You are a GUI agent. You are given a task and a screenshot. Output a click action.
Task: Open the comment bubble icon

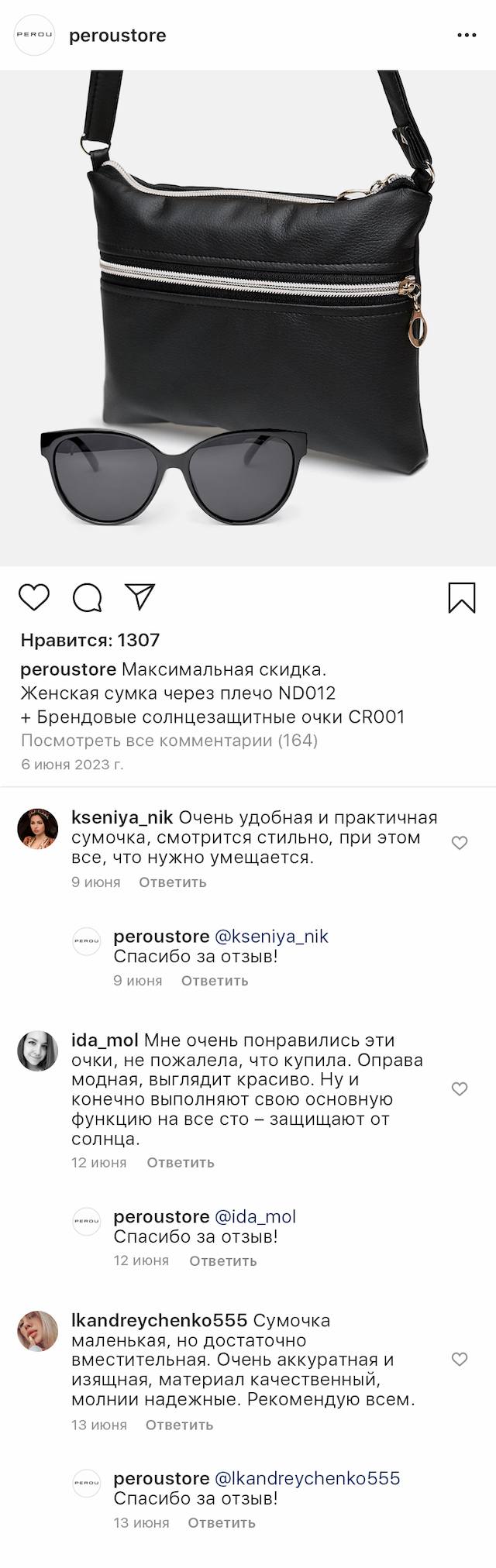coord(87,597)
